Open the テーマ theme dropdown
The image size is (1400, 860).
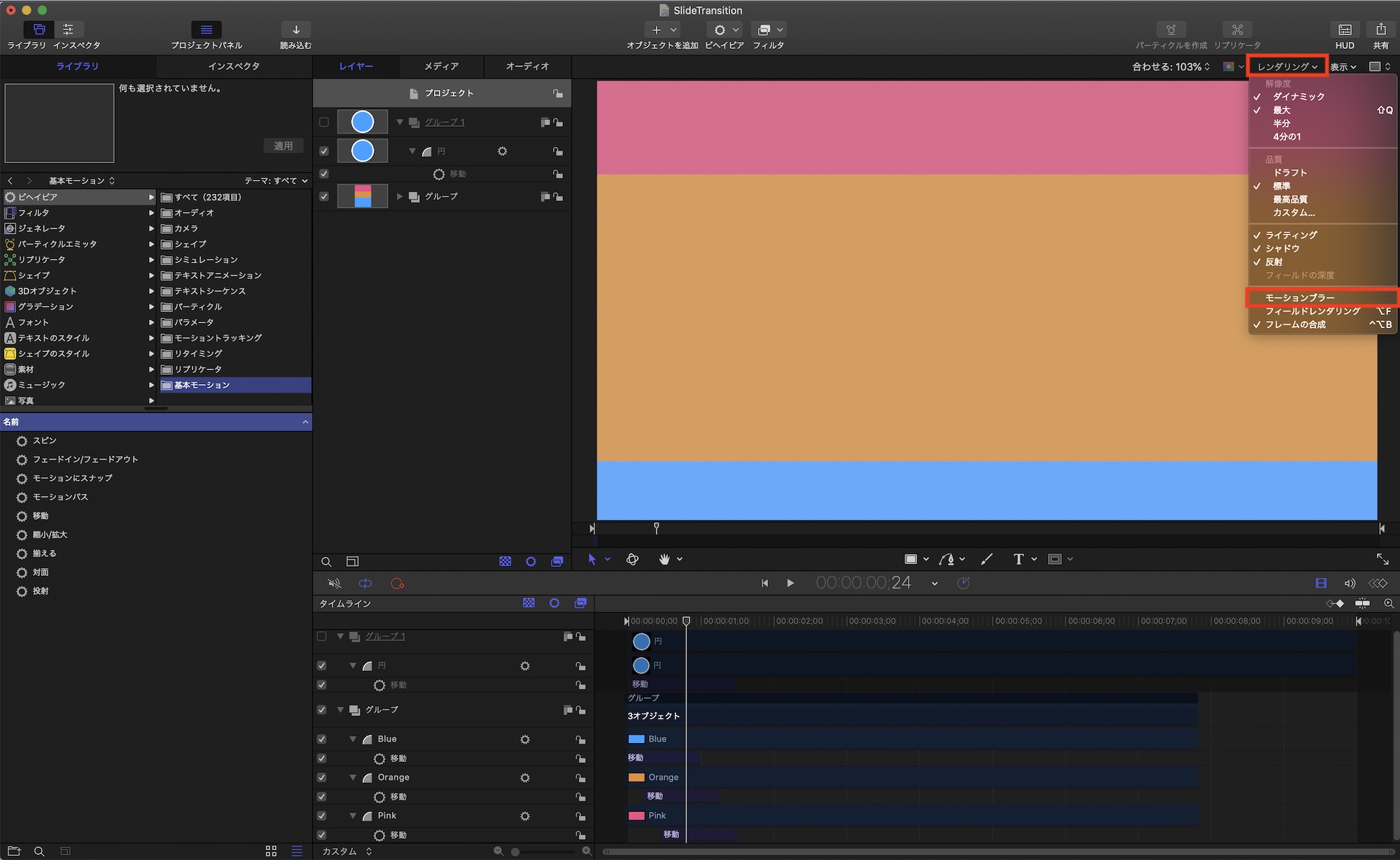[276, 181]
